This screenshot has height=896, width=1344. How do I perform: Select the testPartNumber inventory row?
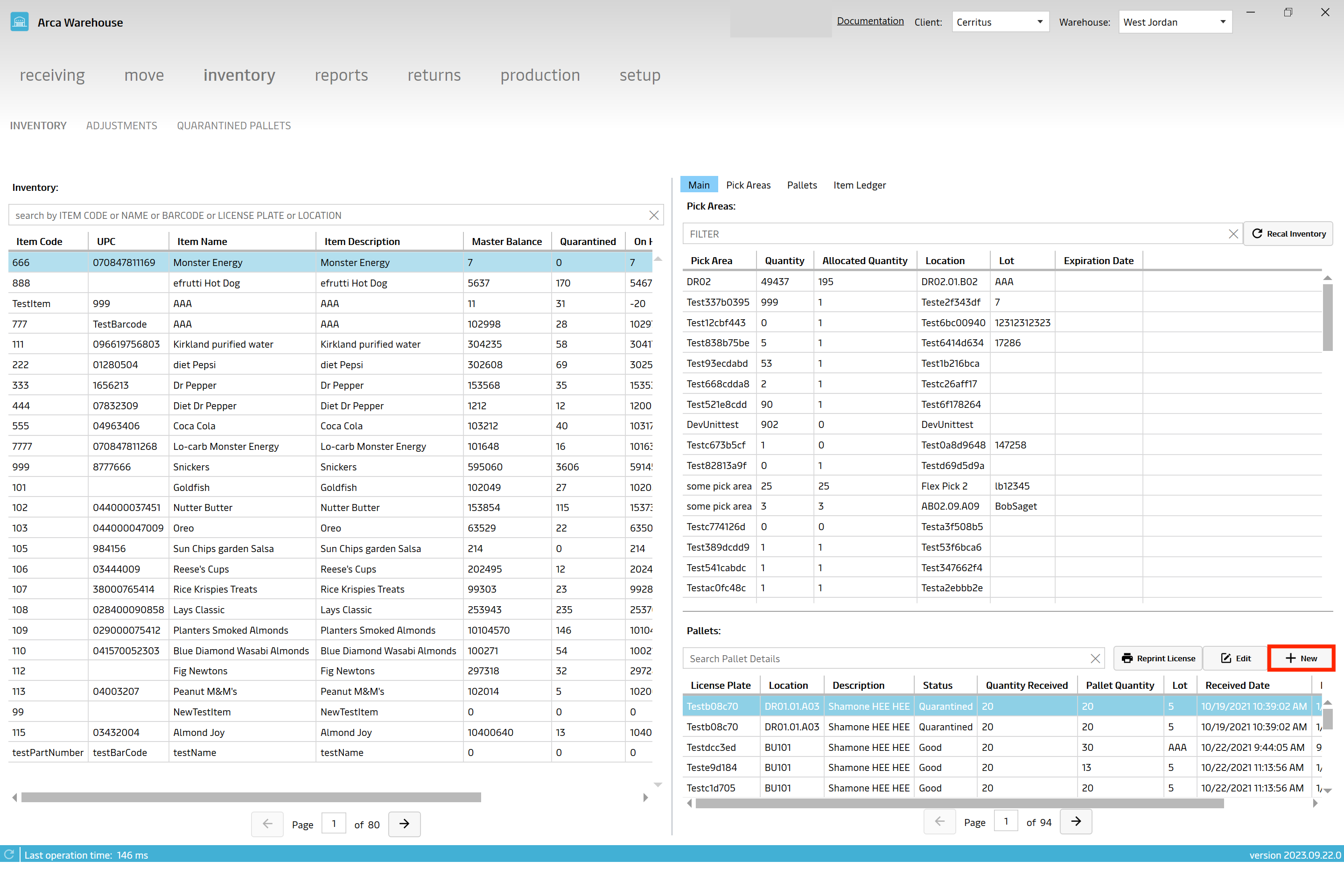pyautogui.click(x=330, y=753)
